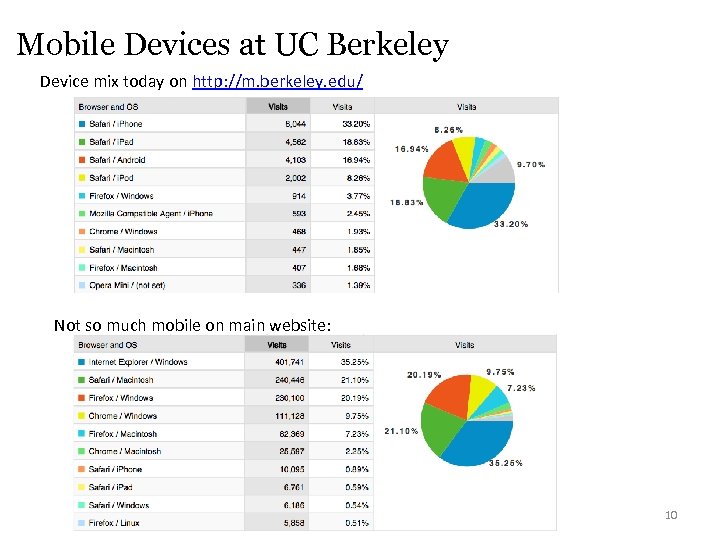Click the green swatch beside Mozilla Compatible Agent
This screenshot has height=540, width=720.
coord(81,214)
